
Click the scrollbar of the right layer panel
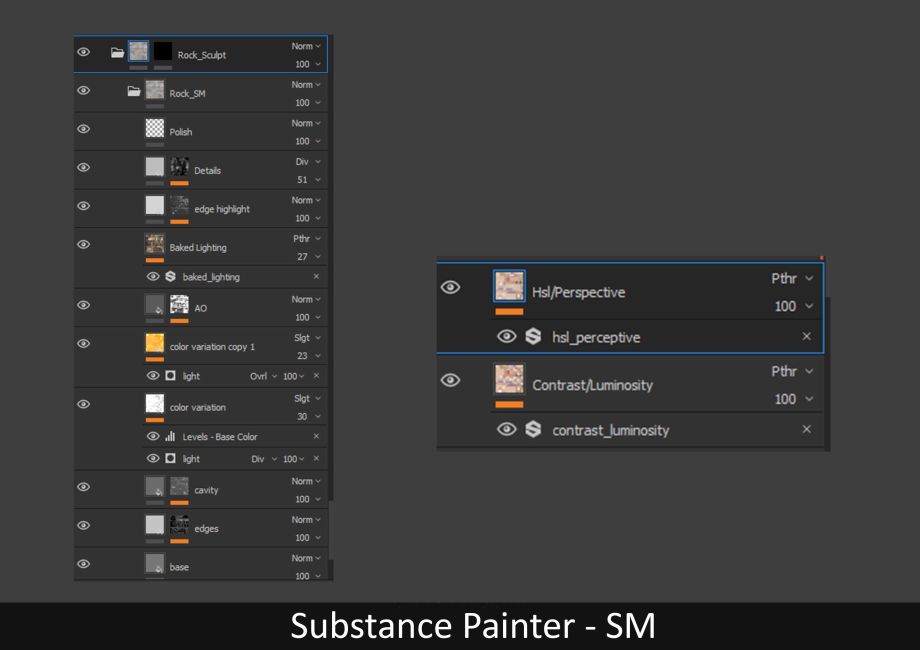(827, 374)
